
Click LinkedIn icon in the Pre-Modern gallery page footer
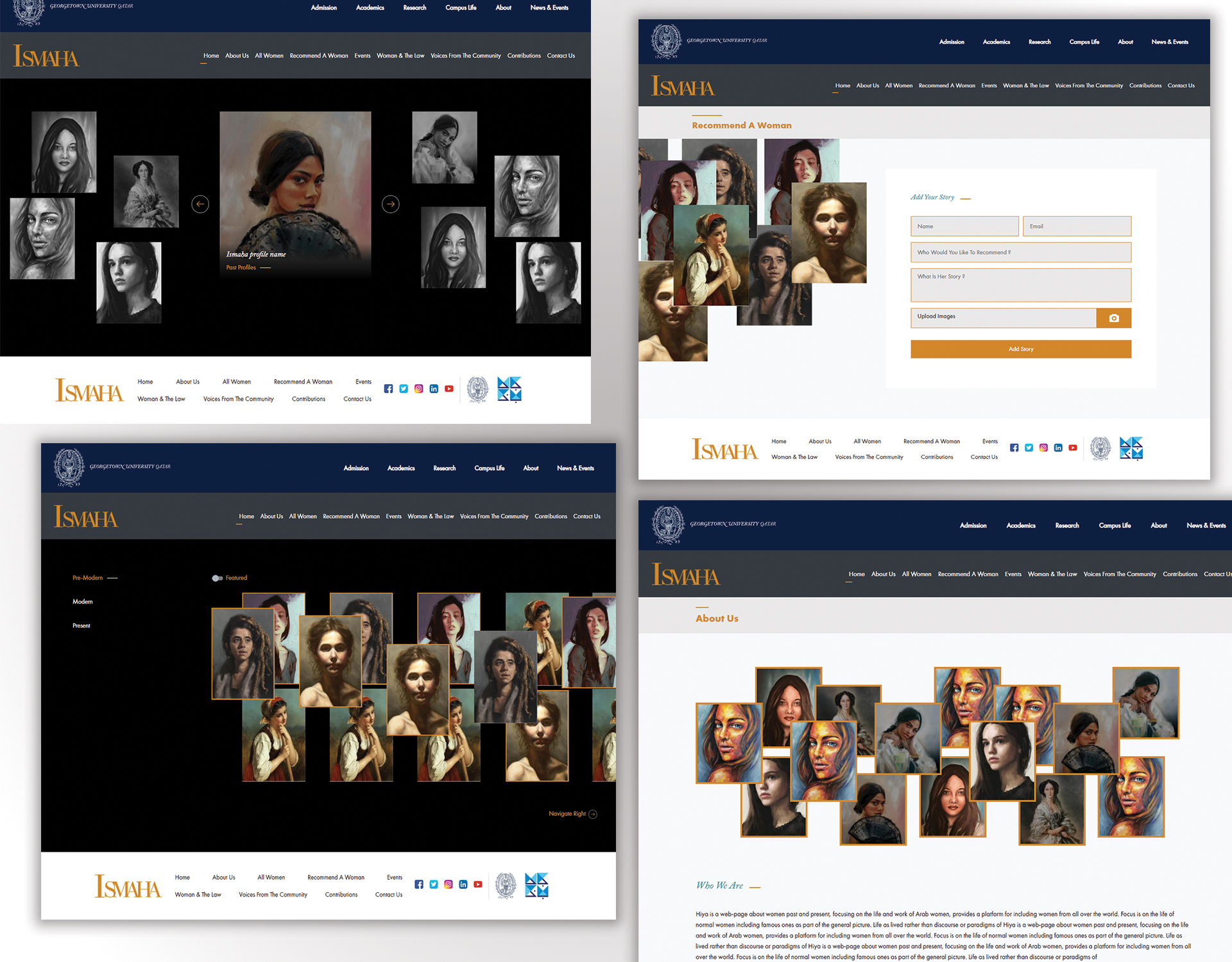click(463, 884)
